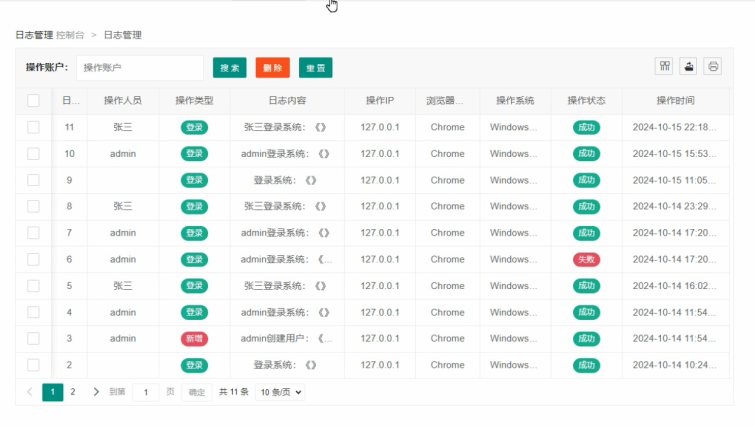The image size is (755, 430).
Task: Click the 重置 reset button
Action: 315,68
